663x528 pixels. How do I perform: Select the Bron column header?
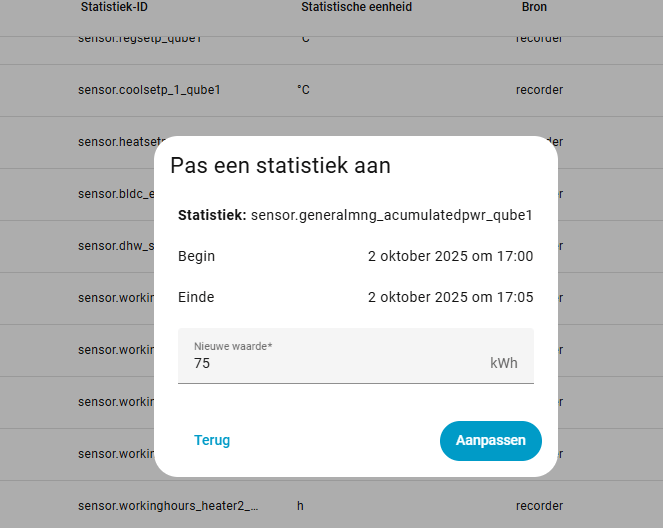point(534,7)
